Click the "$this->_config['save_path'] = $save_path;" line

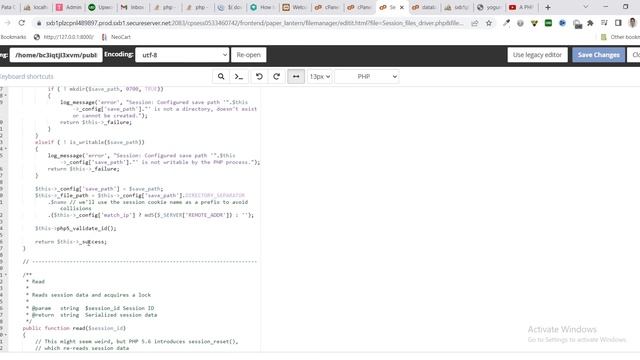pos(99,189)
